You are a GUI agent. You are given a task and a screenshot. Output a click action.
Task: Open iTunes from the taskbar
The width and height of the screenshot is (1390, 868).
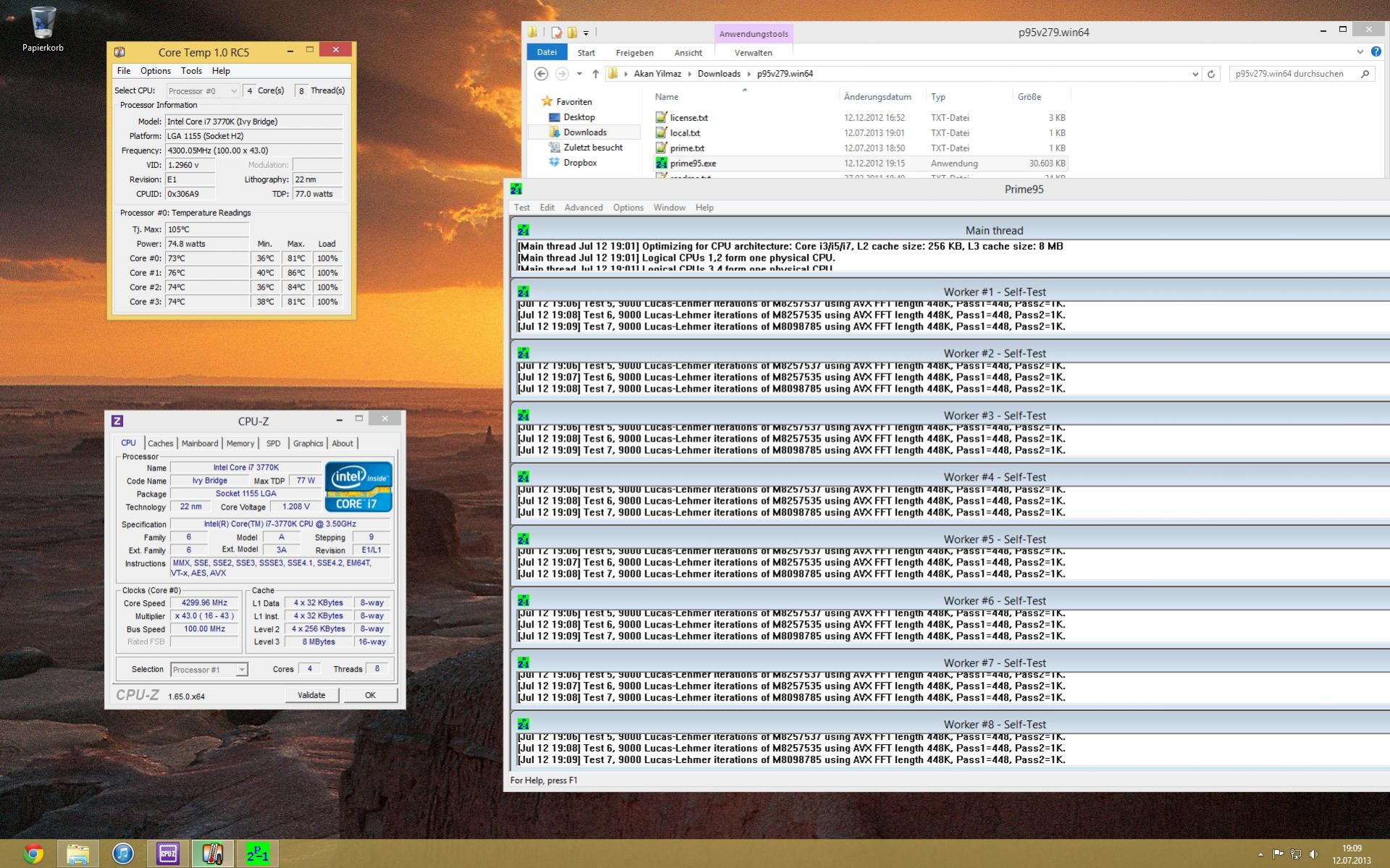[x=123, y=854]
